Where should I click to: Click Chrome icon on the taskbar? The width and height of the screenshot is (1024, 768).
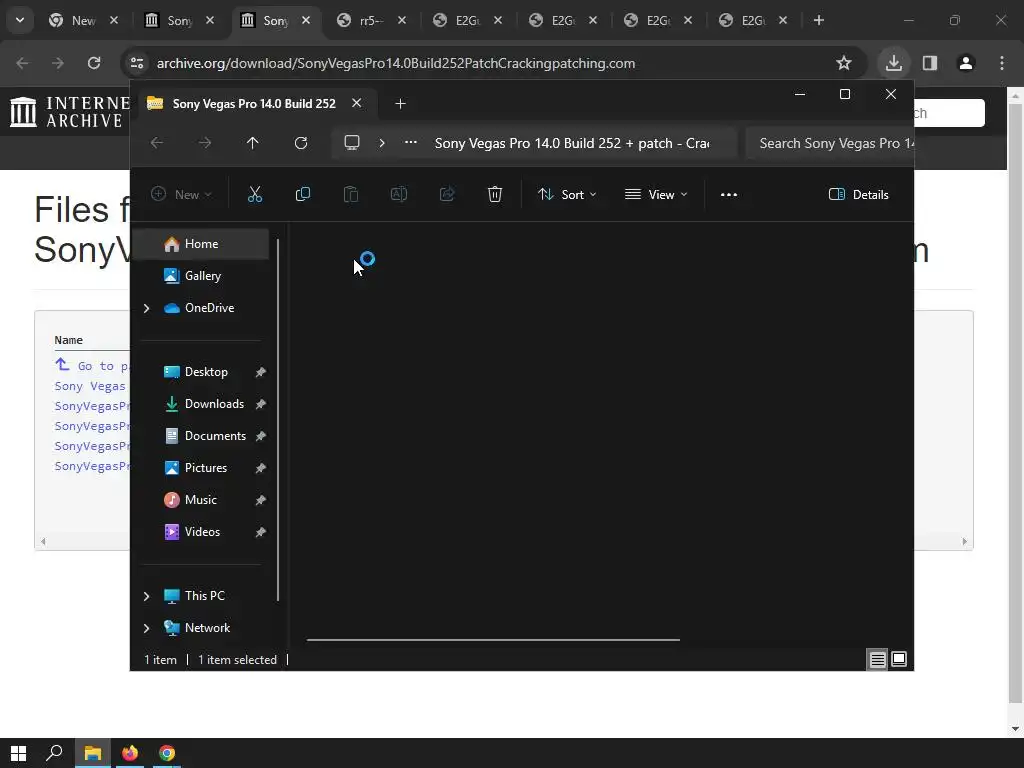point(167,753)
